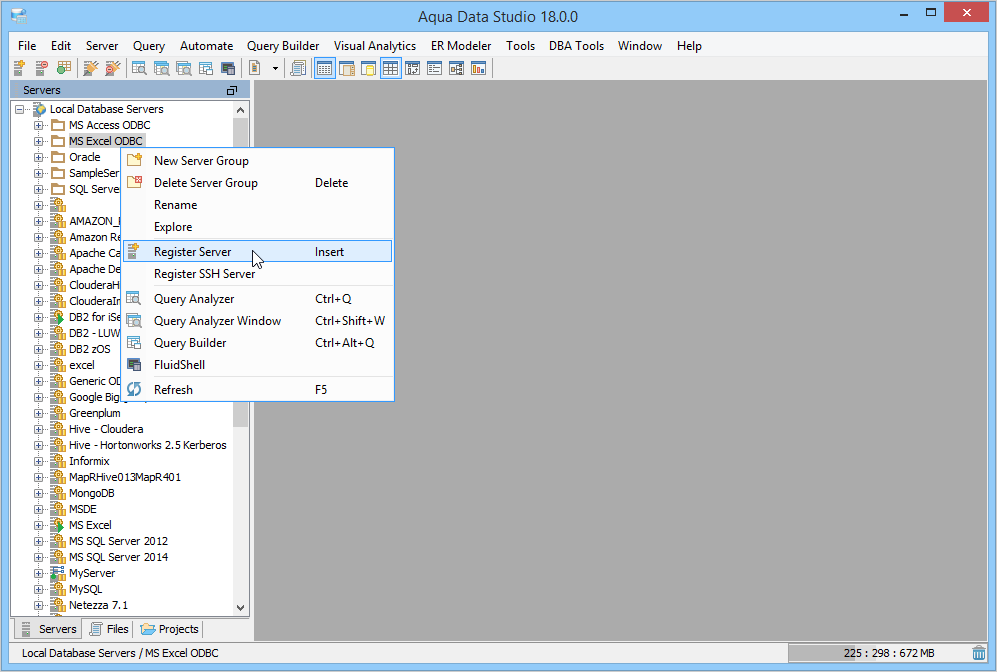Viewport: 997px width, 672px height.
Task: Open FluidShell from the toolbar
Action: [228, 68]
